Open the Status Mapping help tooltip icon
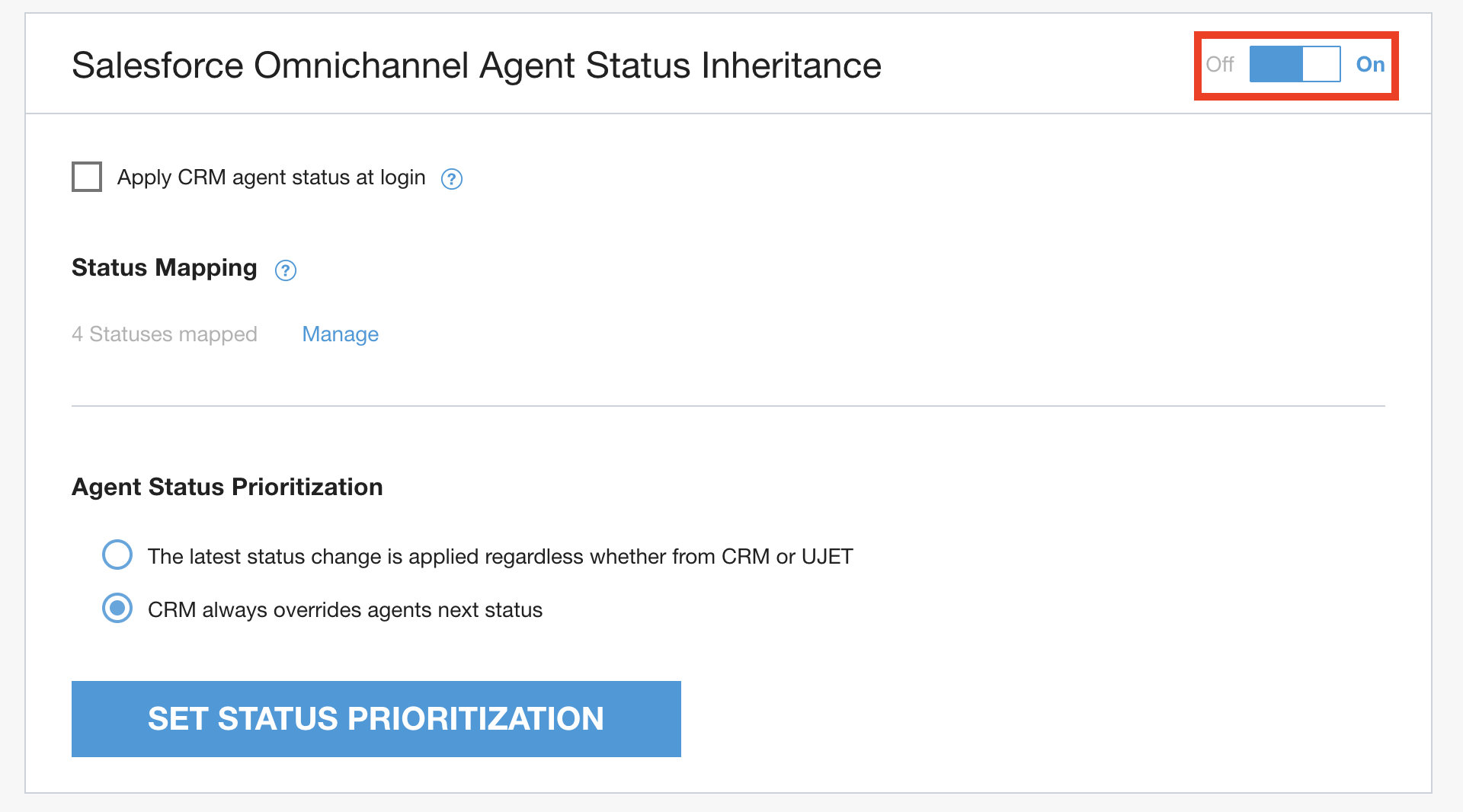Viewport: 1463px width, 812px height. tap(286, 270)
